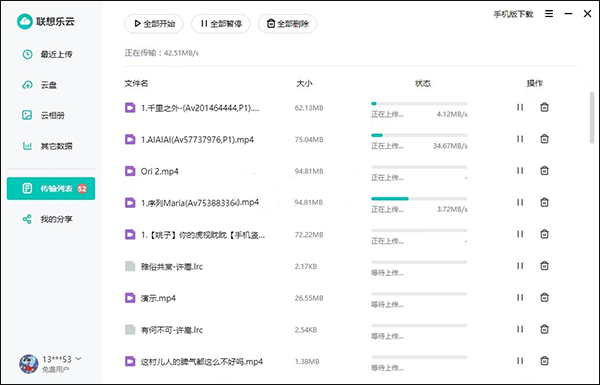Viewport: 600px width, 385px height.
Task: Click the 52 badge on 传输列表
Action: coord(82,188)
